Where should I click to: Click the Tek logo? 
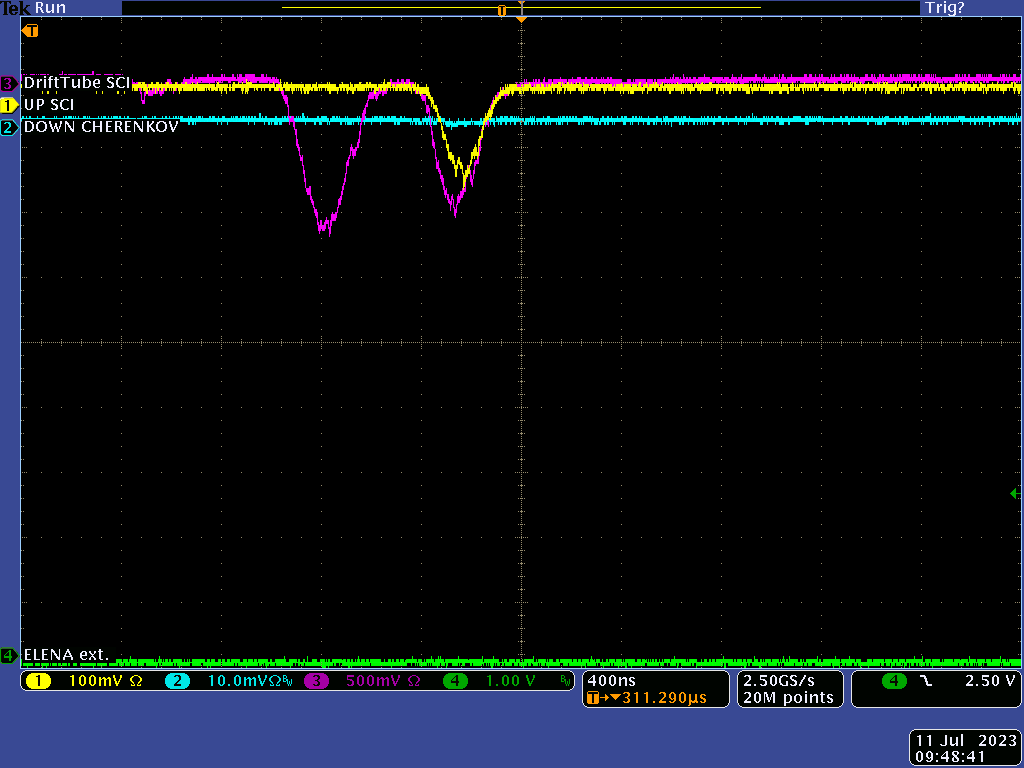point(16,8)
